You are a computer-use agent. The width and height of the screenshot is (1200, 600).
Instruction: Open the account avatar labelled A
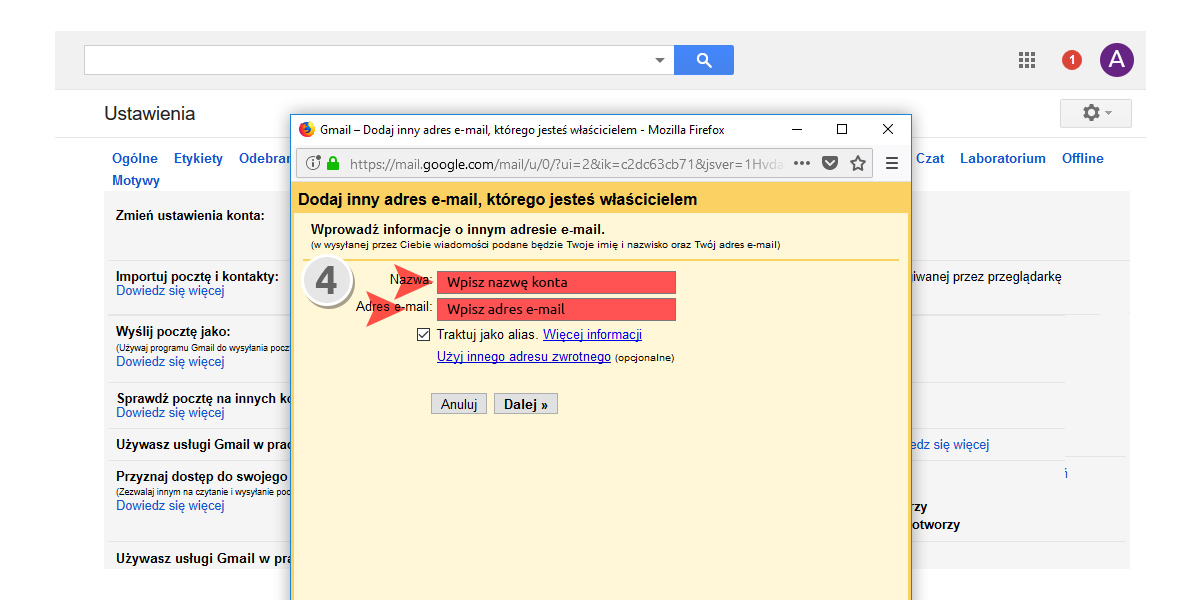[x=1117, y=60]
